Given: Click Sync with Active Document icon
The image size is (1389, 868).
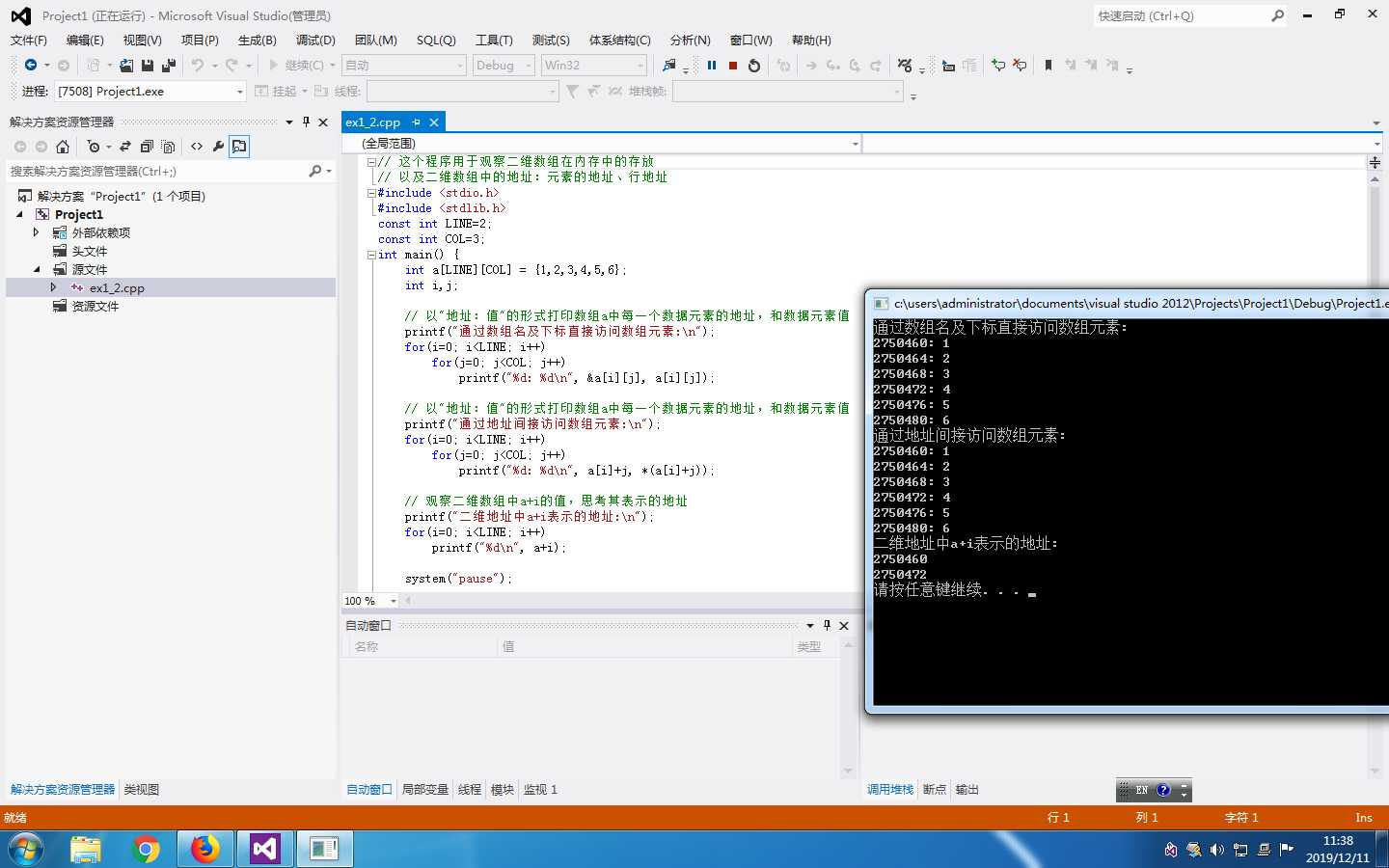Looking at the screenshot, I should pos(125,147).
